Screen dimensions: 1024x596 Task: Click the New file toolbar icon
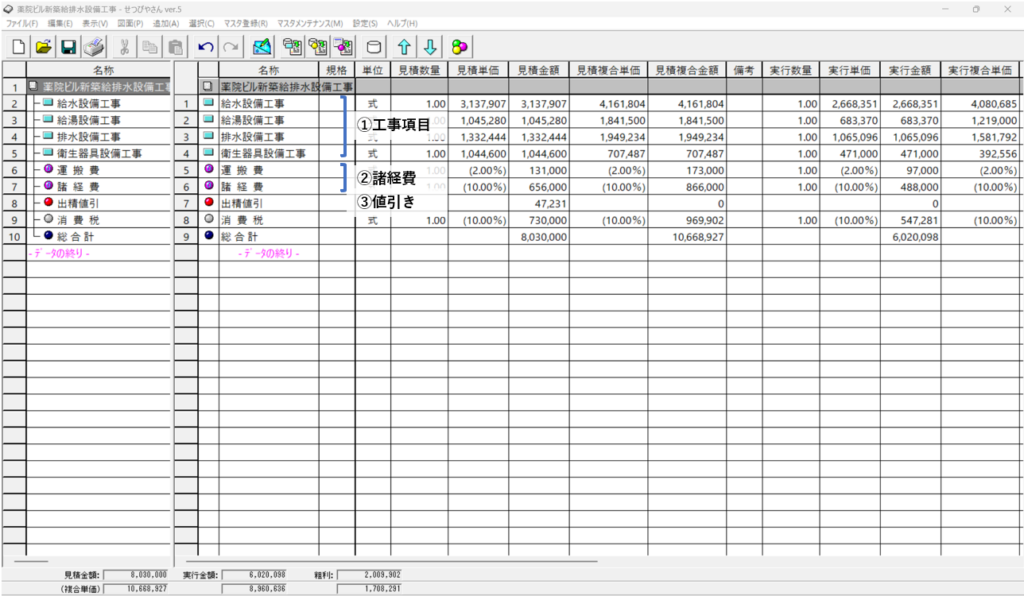pos(19,47)
